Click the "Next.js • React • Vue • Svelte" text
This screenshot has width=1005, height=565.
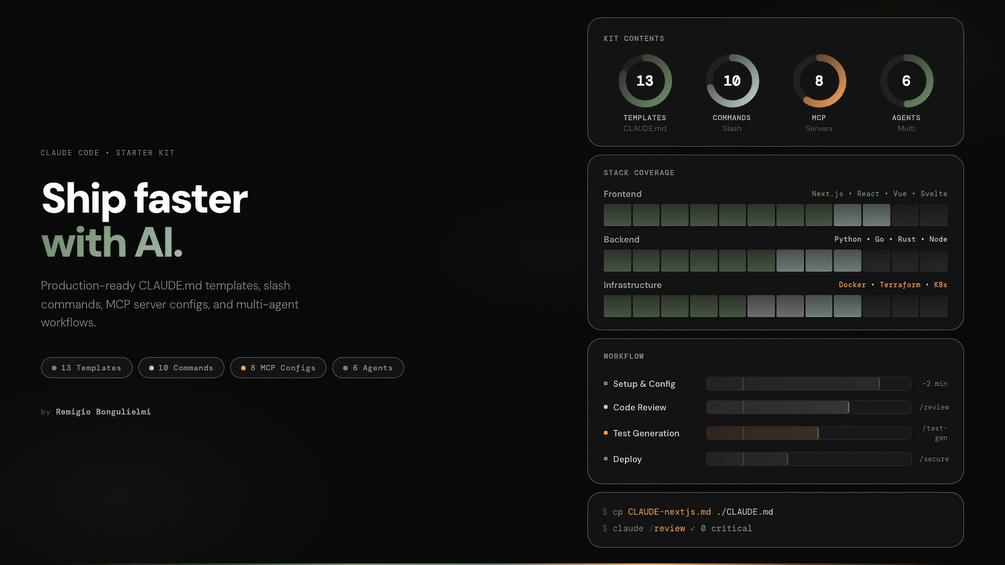point(879,193)
